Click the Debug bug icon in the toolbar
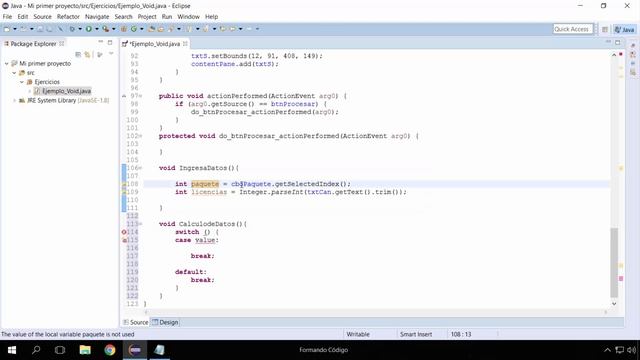Viewport: 640px width, 360px height. pos(72,29)
